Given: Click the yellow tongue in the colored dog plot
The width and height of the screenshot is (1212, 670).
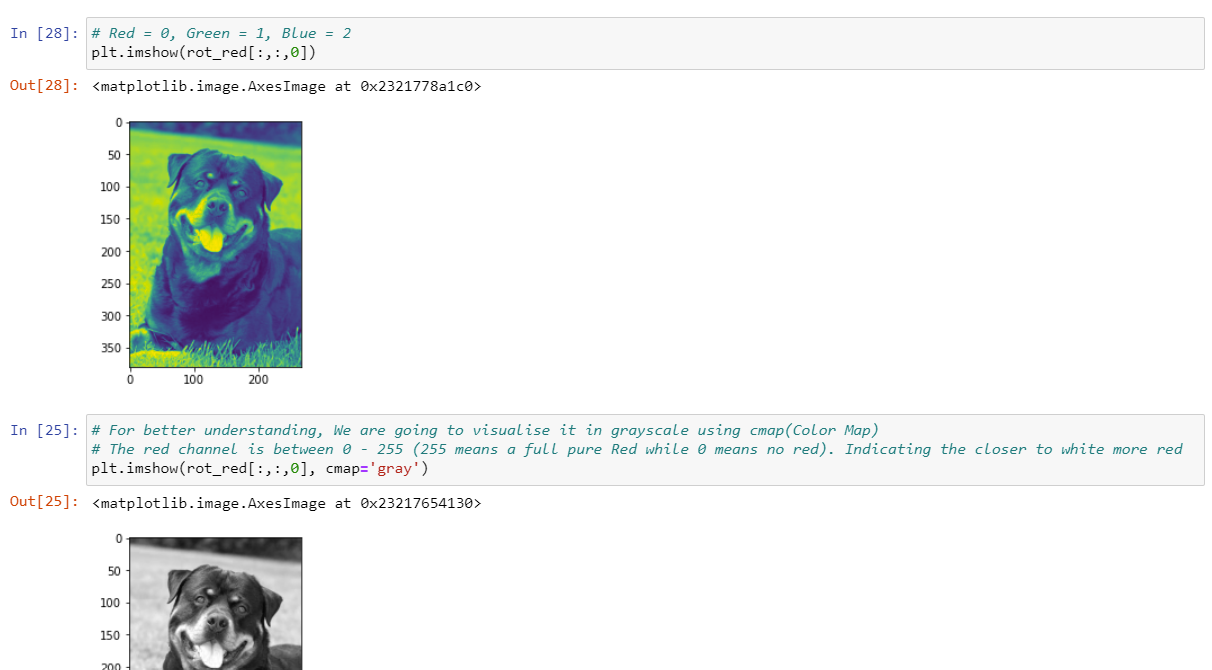Looking at the screenshot, I should click(x=211, y=239).
